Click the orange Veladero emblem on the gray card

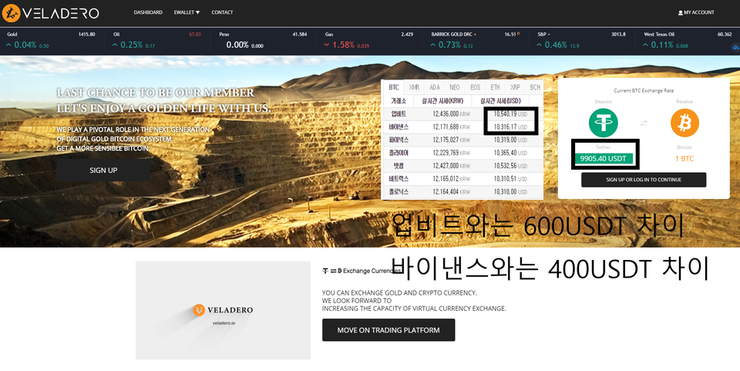(x=199, y=310)
